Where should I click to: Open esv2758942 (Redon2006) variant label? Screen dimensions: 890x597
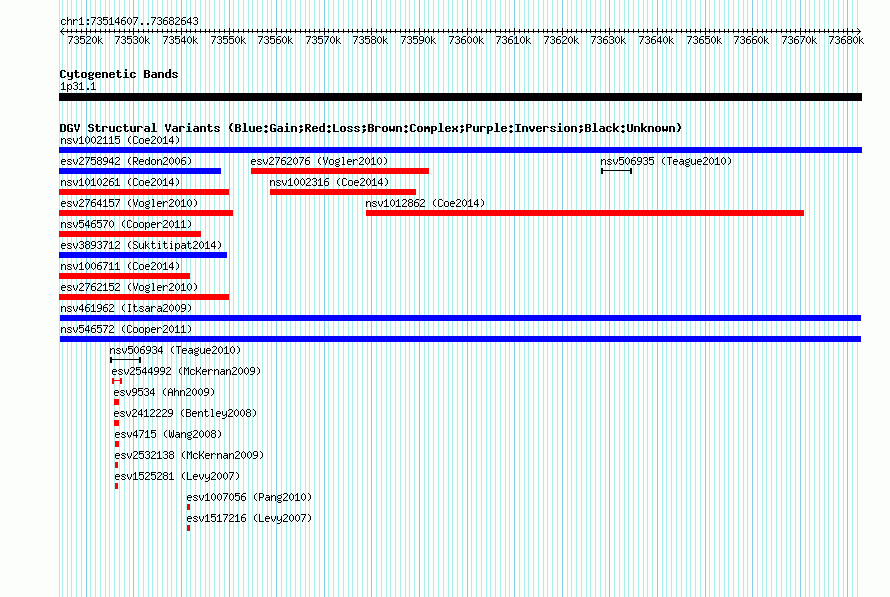(x=126, y=161)
